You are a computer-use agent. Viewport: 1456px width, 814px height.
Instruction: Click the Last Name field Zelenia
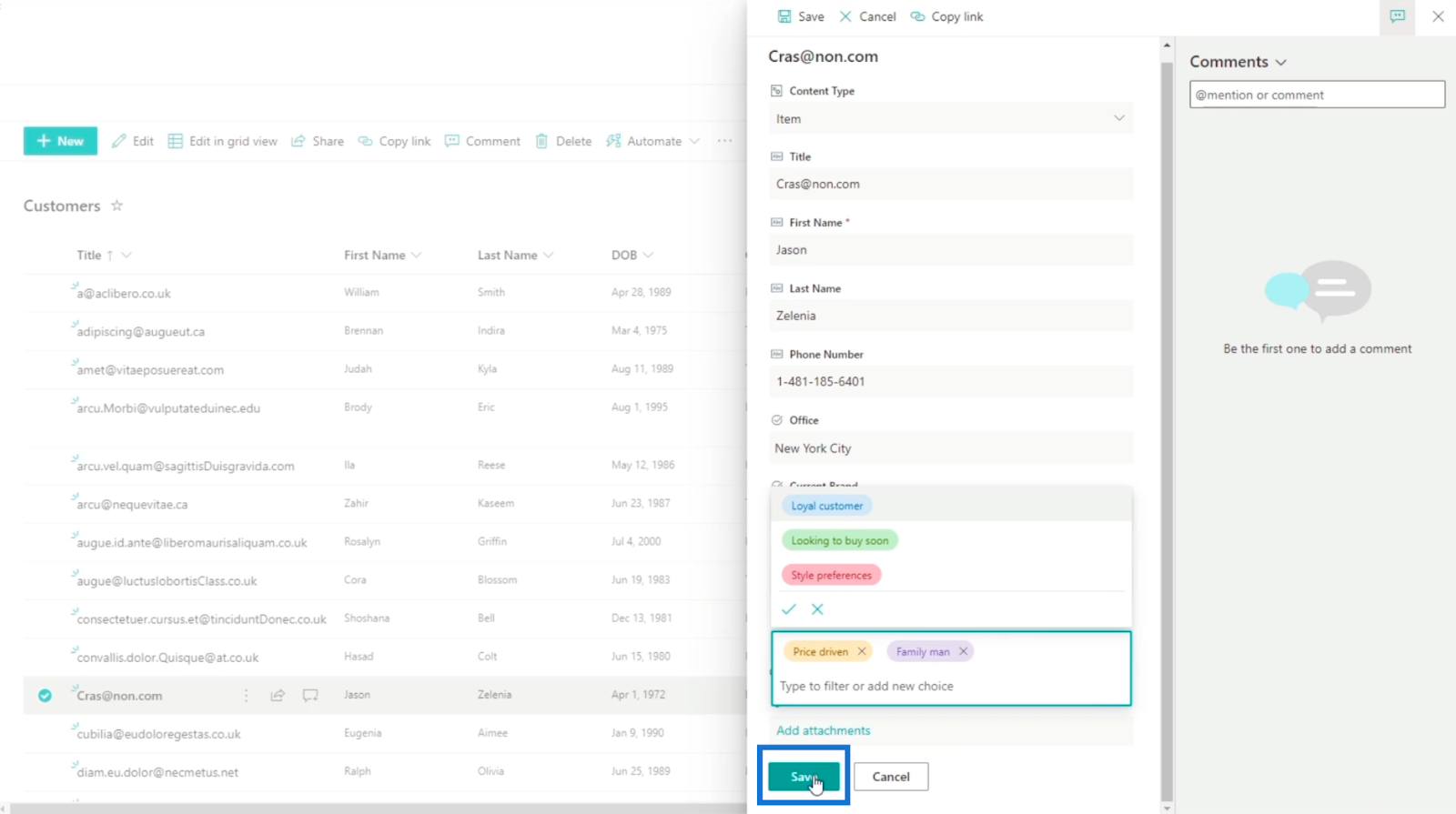point(951,316)
